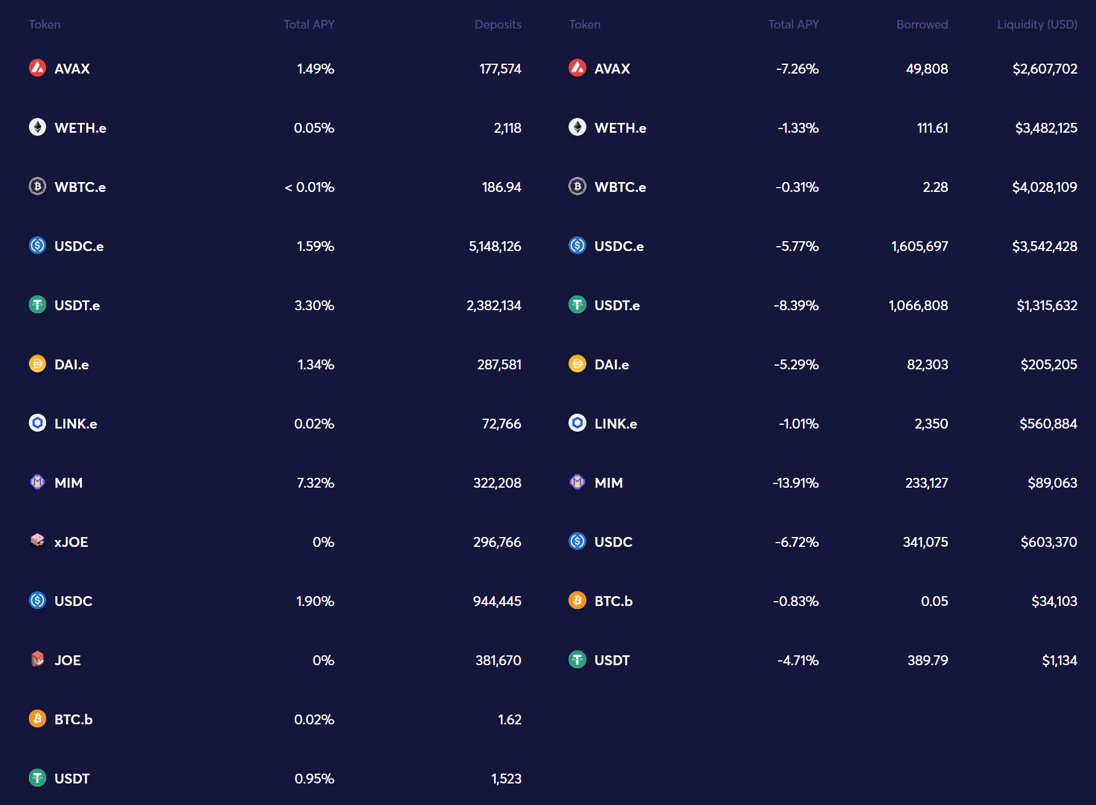Click the WBTC.e icon in the deposits table
The height and width of the screenshot is (805, 1096).
(37, 186)
